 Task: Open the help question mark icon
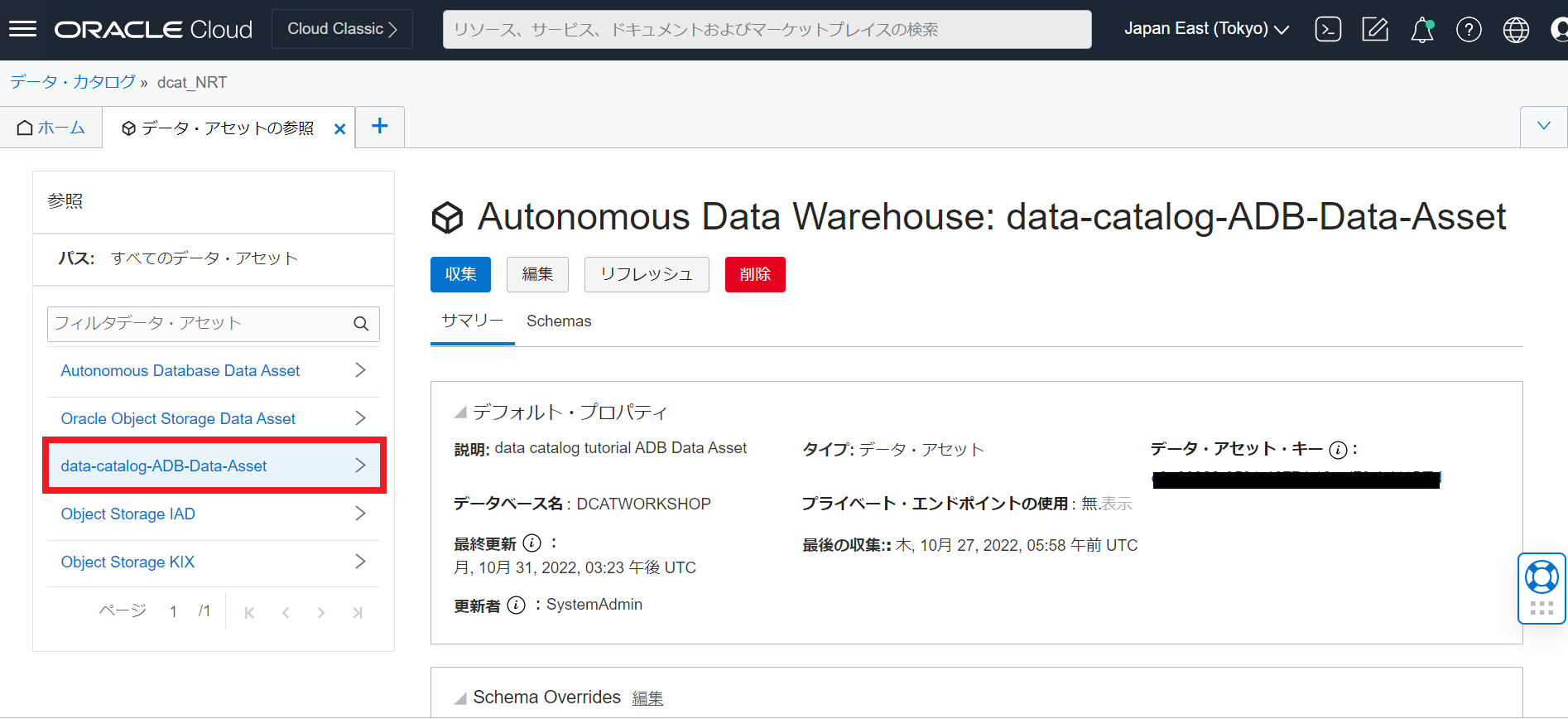pos(1469,30)
